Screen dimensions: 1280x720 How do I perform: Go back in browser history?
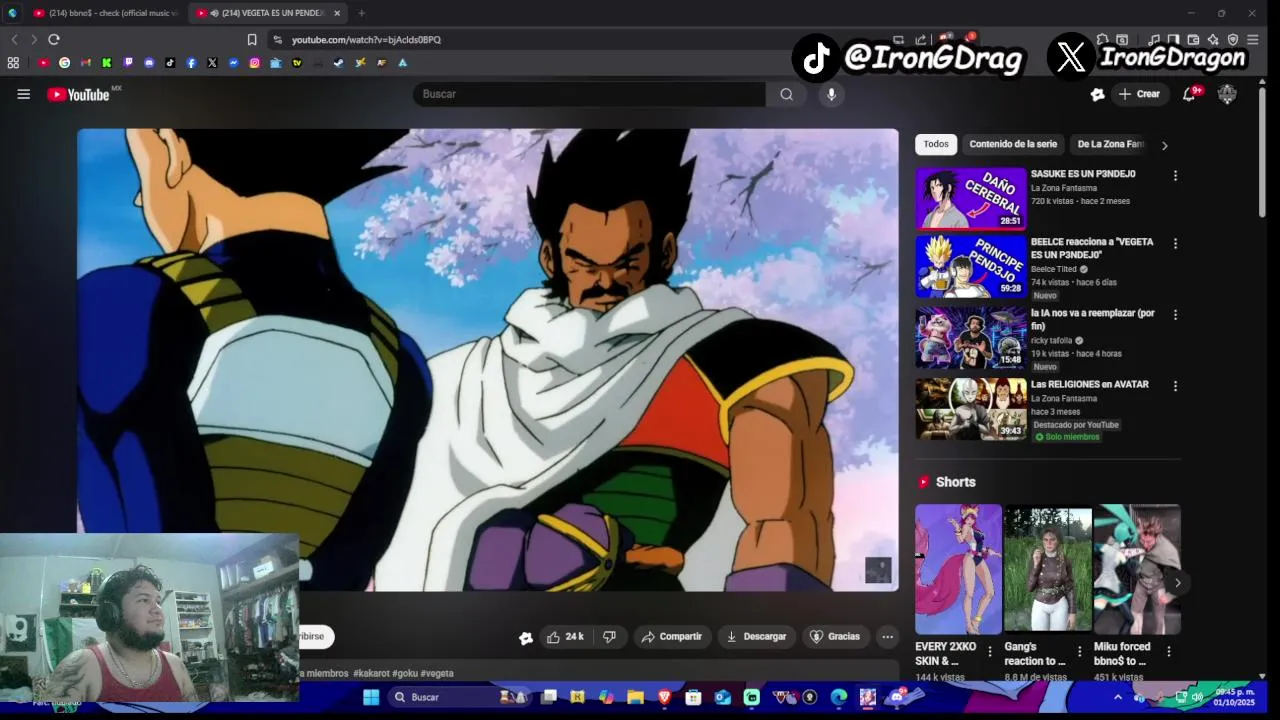(14, 39)
